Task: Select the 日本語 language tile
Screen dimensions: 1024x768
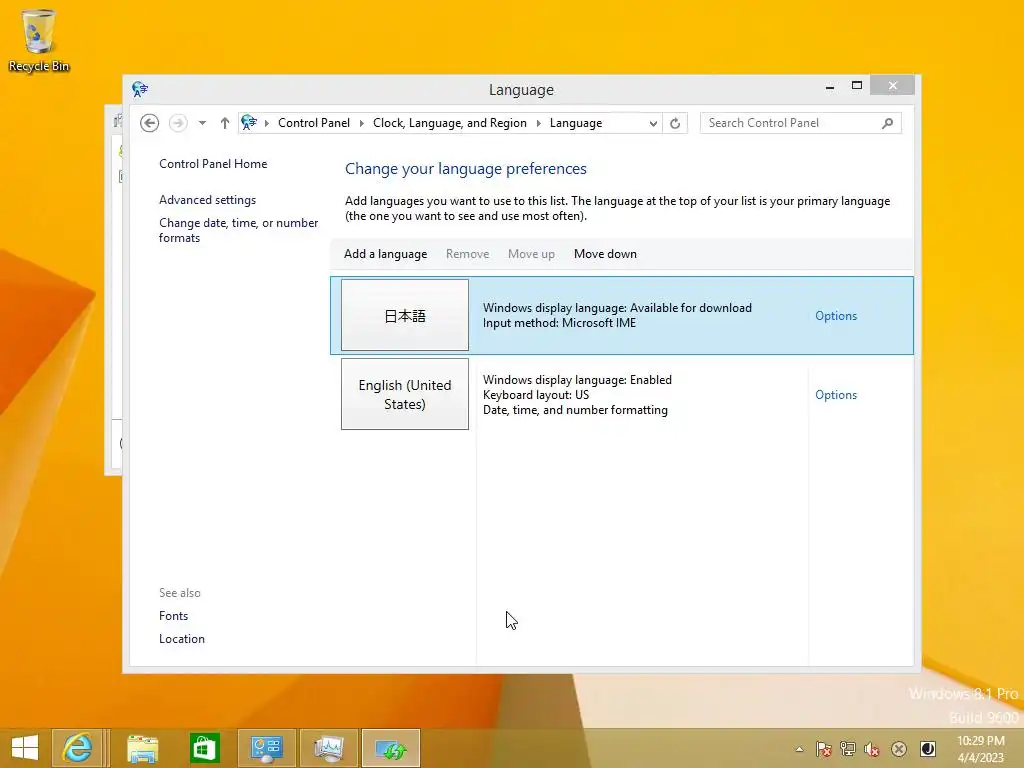Action: (405, 315)
